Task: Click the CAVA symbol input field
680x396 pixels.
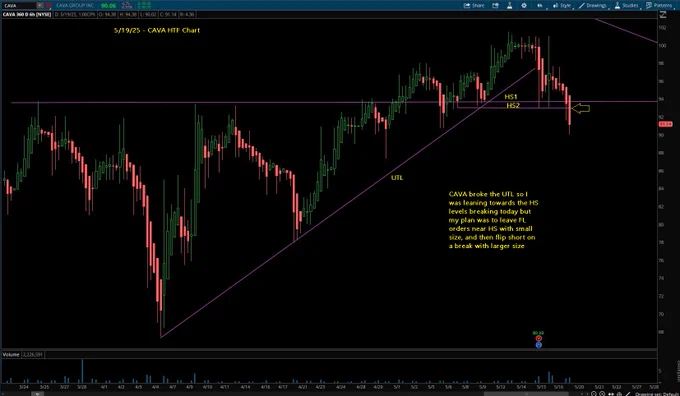Action: [x=18, y=6]
